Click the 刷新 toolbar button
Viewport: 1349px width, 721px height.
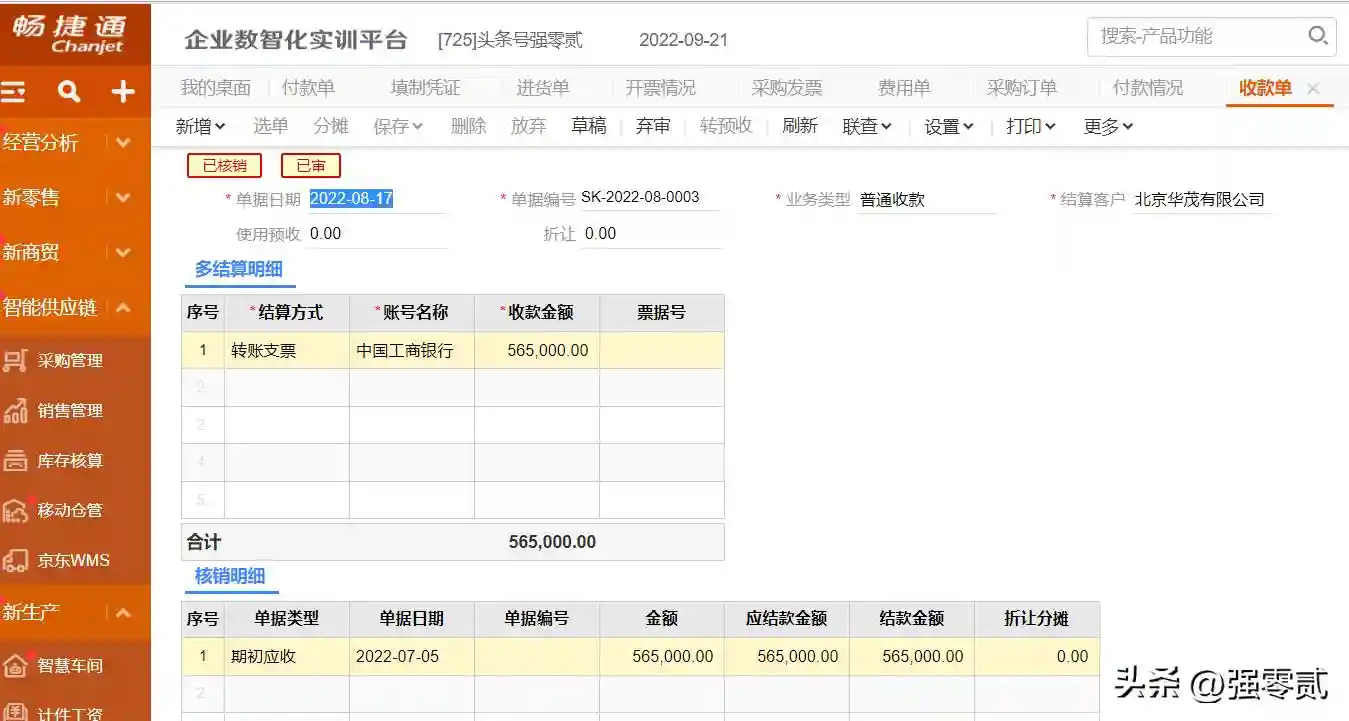pos(799,127)
